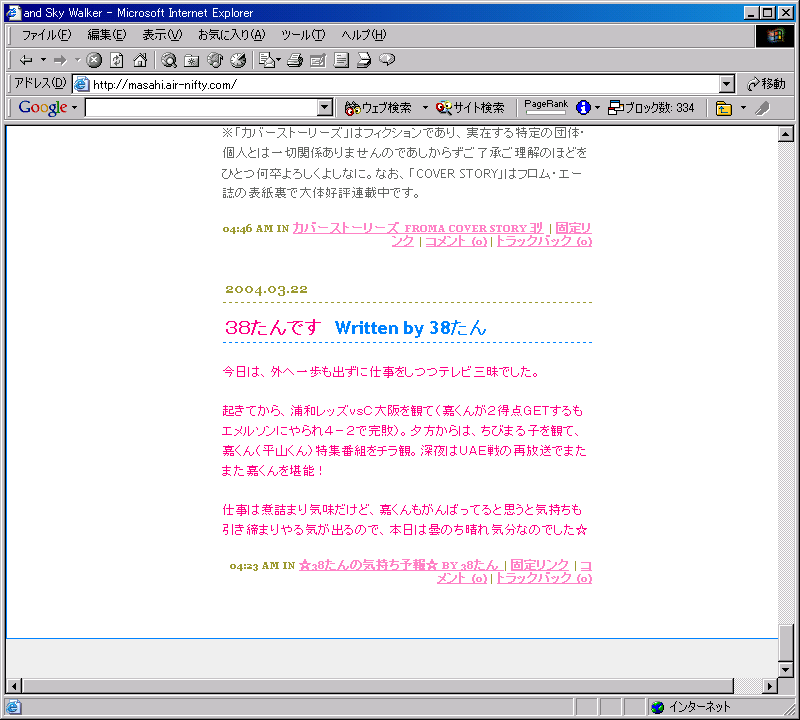Click the post title 38たんです
The image size is (800, 720).
[273, 327]
